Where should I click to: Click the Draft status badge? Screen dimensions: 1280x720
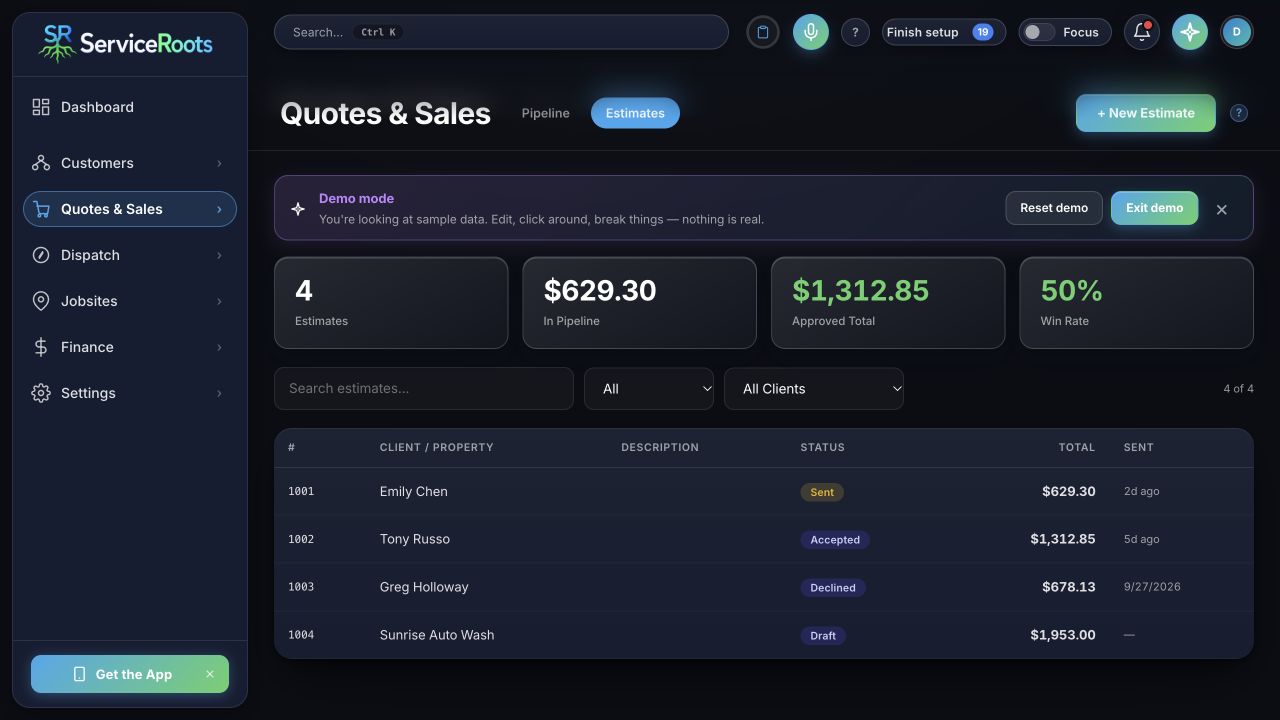(x=823, y=636)
